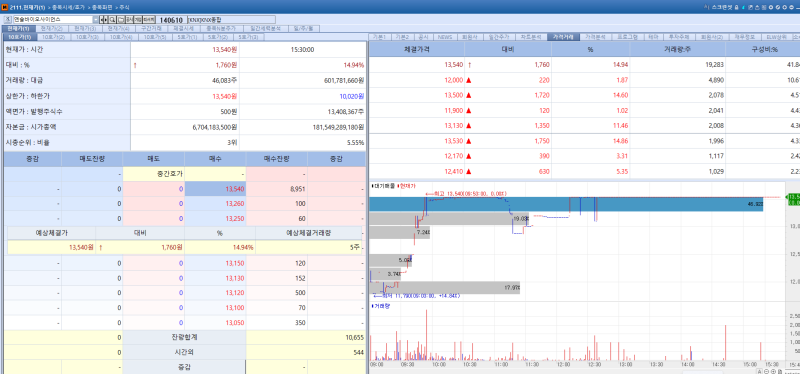Click the 'A' auto-scale icon below the chart
Image resolution: width=800 pixels, height=374 pixels.
(x=759, y=371)
